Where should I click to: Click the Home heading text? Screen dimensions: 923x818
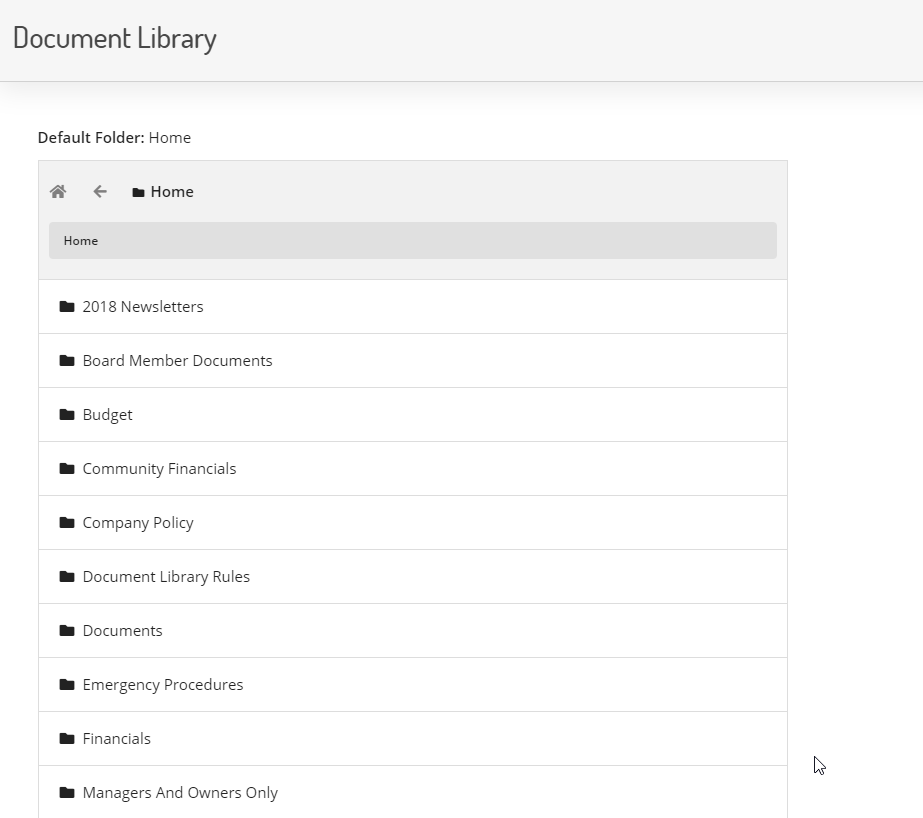coord(172,192)
